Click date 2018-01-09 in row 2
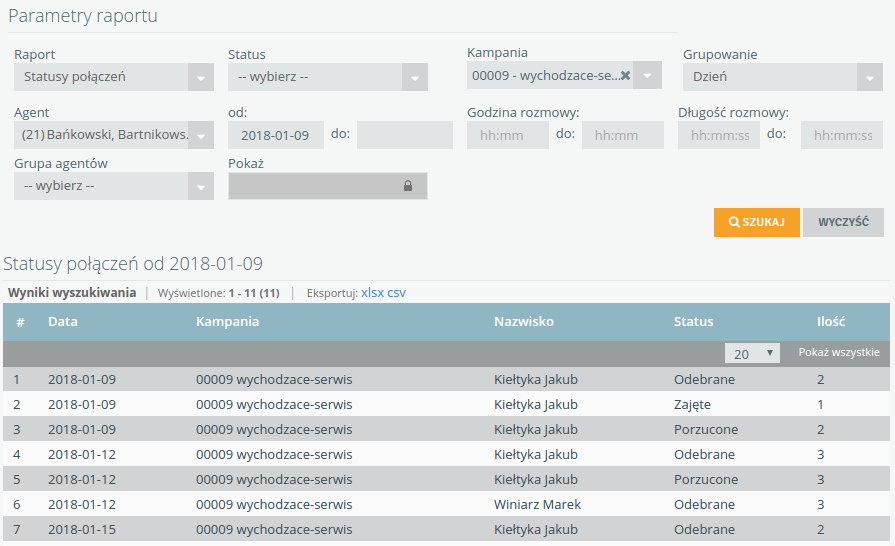Image resolution: width=895 pixels, height=546 pixels. [x=82, y=405]
